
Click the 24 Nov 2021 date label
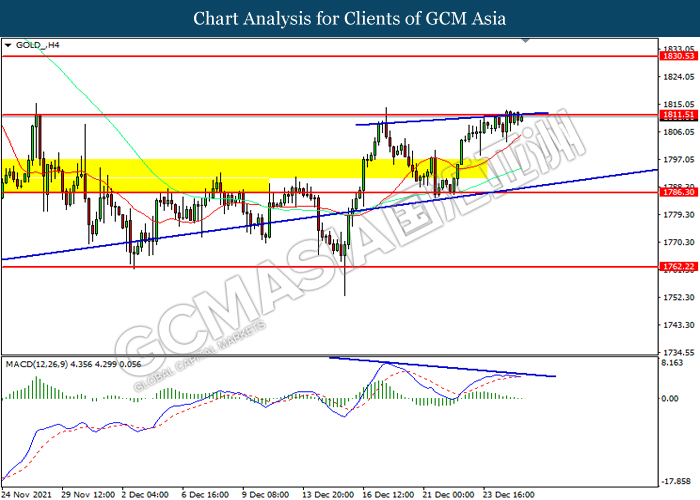26,495
